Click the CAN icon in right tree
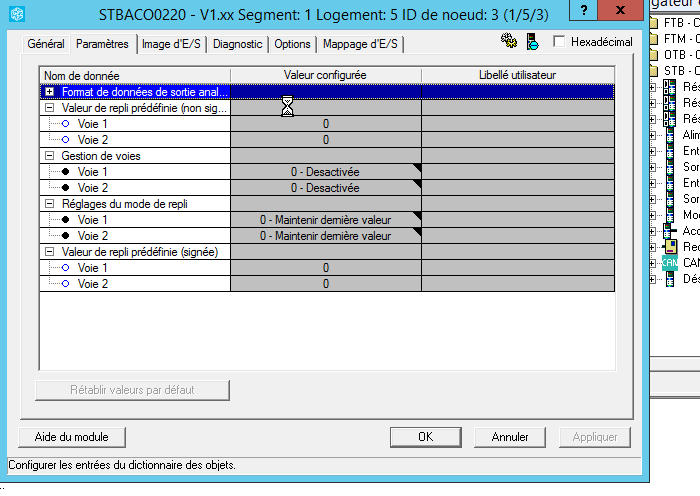The image size is (700, 496). pyautogui.click(x=669, y=262)
